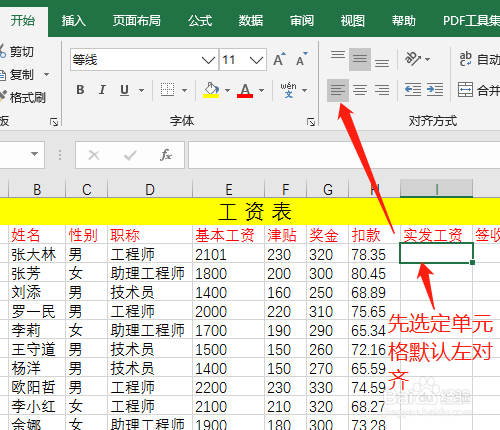This screenshot has height=430, width=500.
Task: Increase font size with large A icon
Action: (x=279, y=60)
